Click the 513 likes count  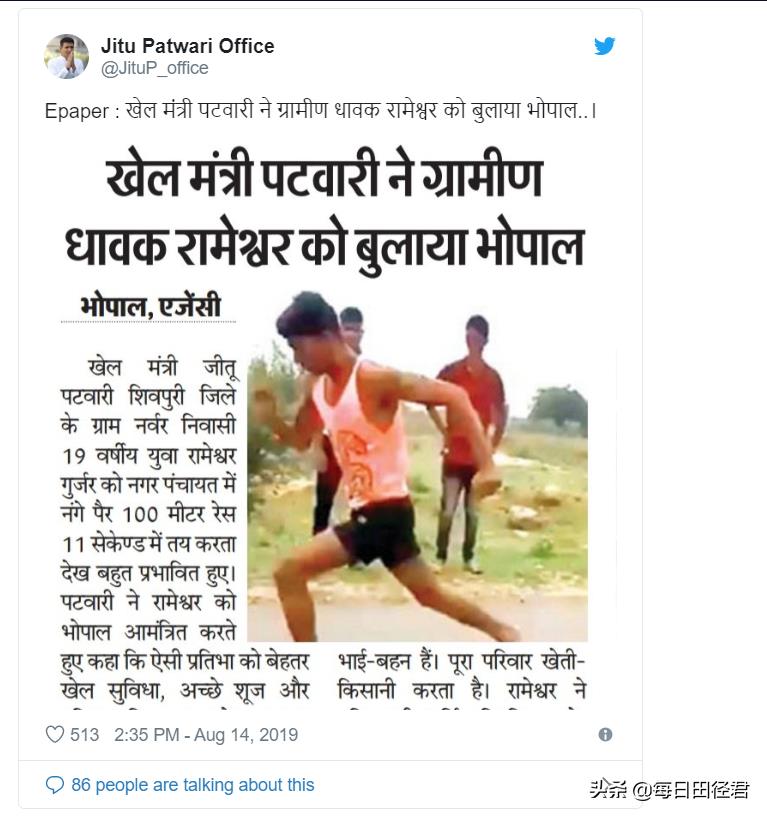coord(84,735)
